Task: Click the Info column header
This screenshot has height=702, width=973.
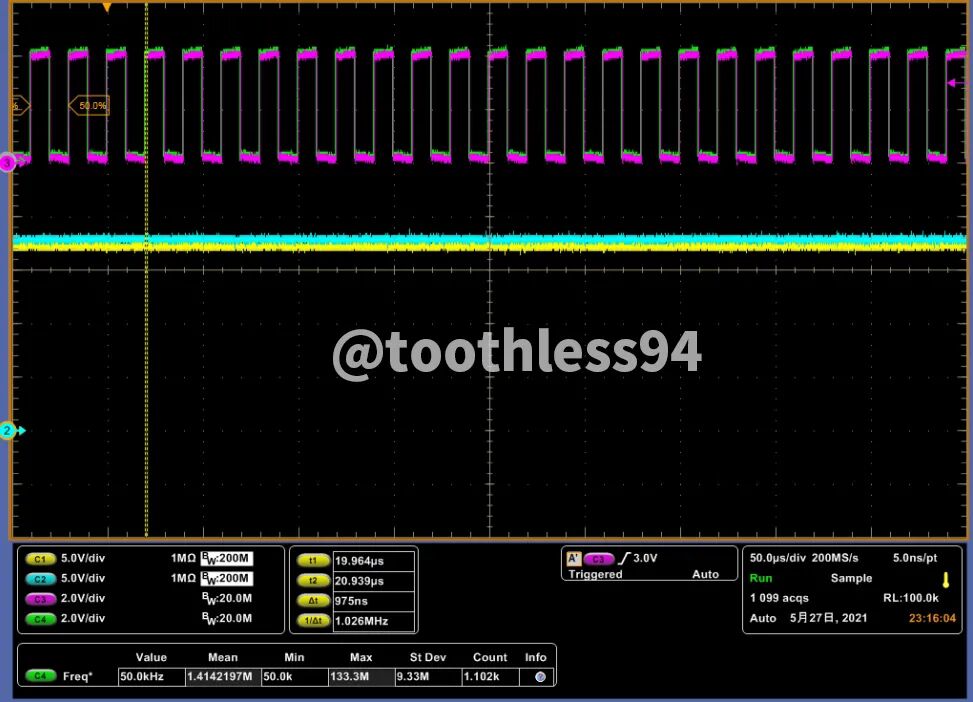Action: 536,657
